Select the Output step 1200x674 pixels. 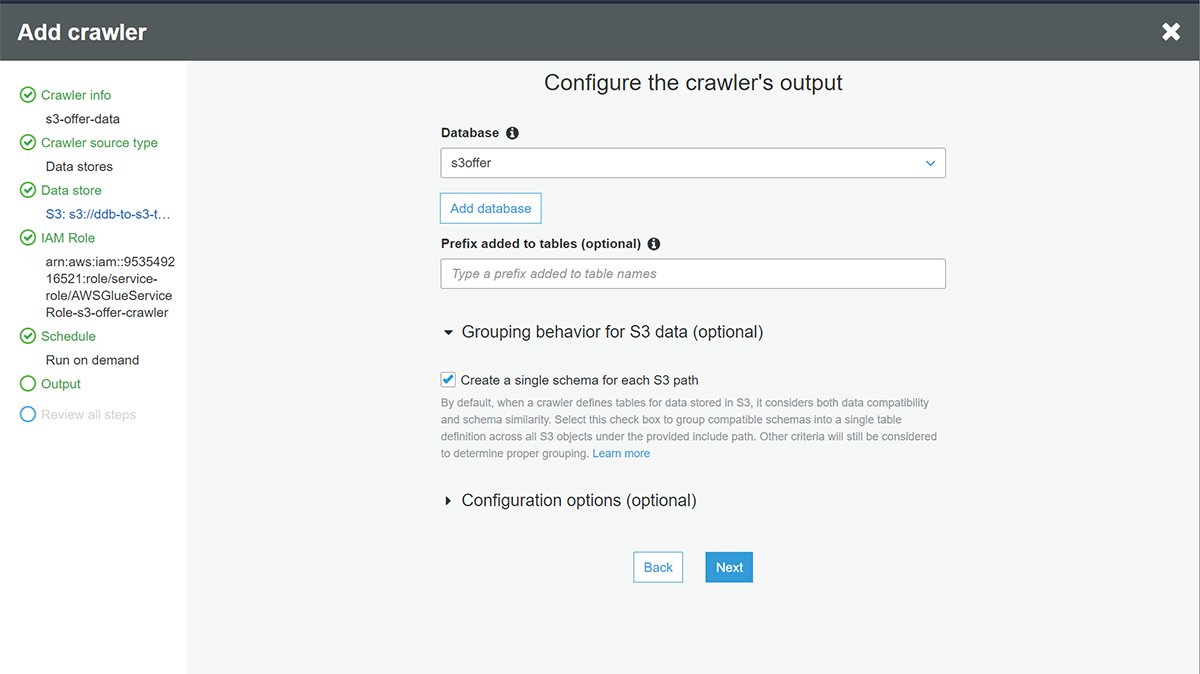tap(61, 384)
